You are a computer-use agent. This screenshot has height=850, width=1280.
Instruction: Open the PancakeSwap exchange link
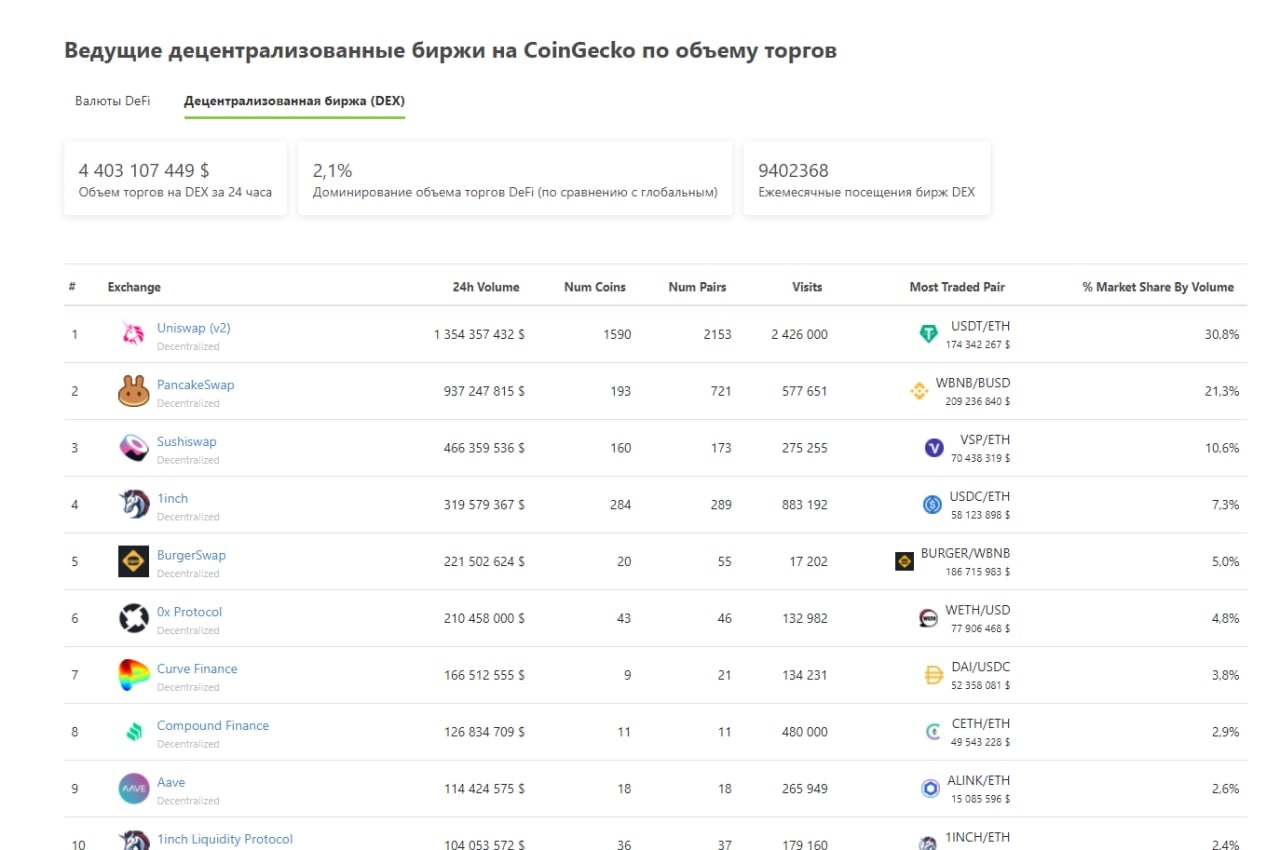pos(196,385)
